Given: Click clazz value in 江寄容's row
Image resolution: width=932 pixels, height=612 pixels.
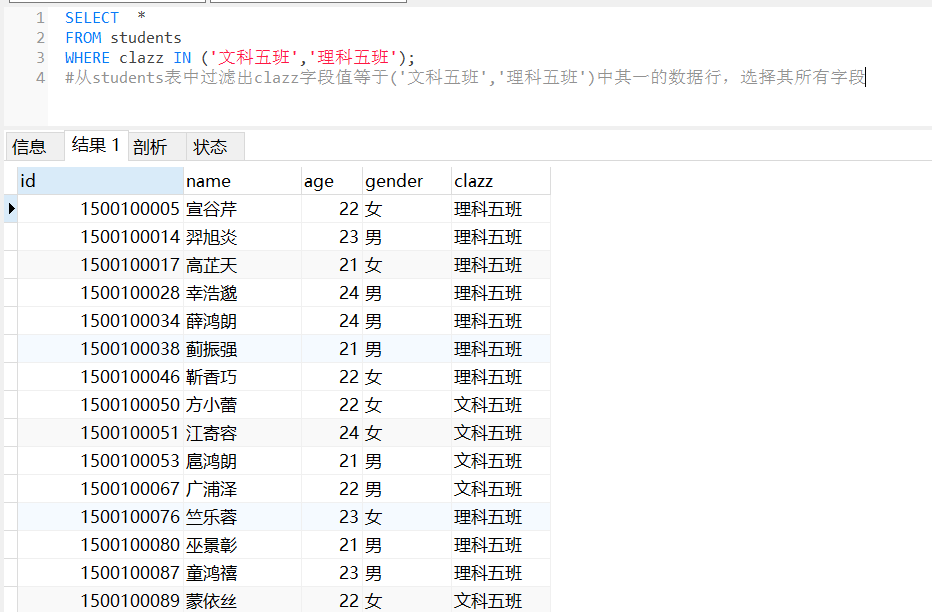Looking at the screenshot, I should (x=500, y=433).
